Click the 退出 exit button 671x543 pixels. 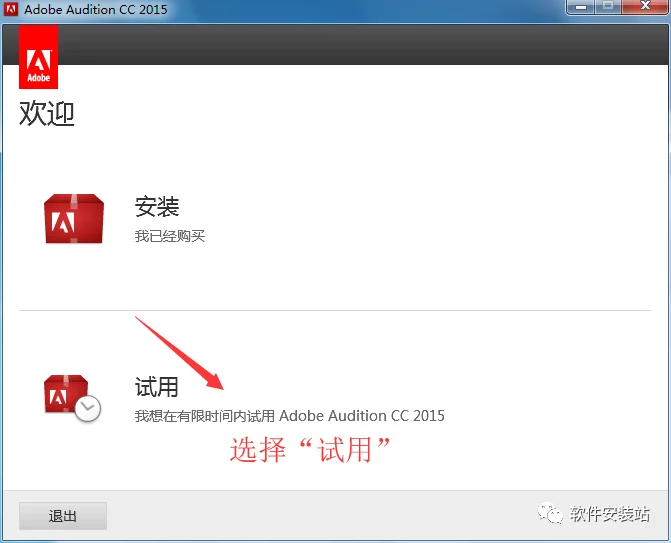click(x=63, y=516)
